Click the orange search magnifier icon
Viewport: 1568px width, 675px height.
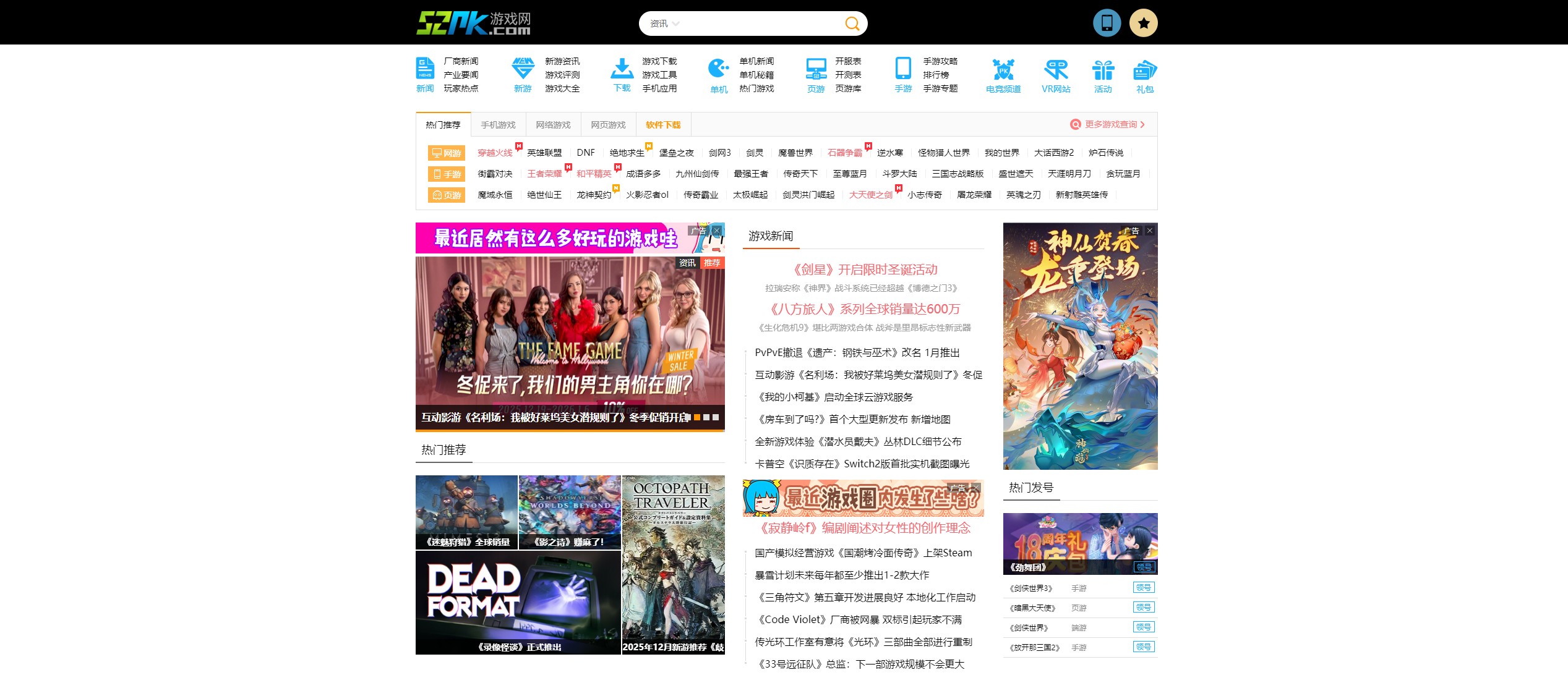point(852,24)
